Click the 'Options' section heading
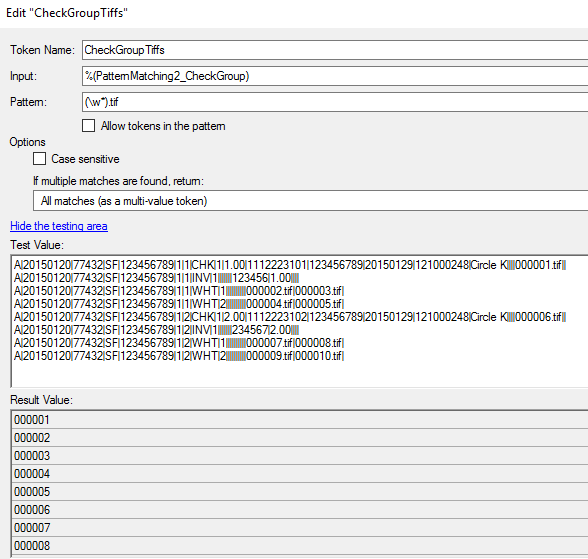 tap(27, 142)
